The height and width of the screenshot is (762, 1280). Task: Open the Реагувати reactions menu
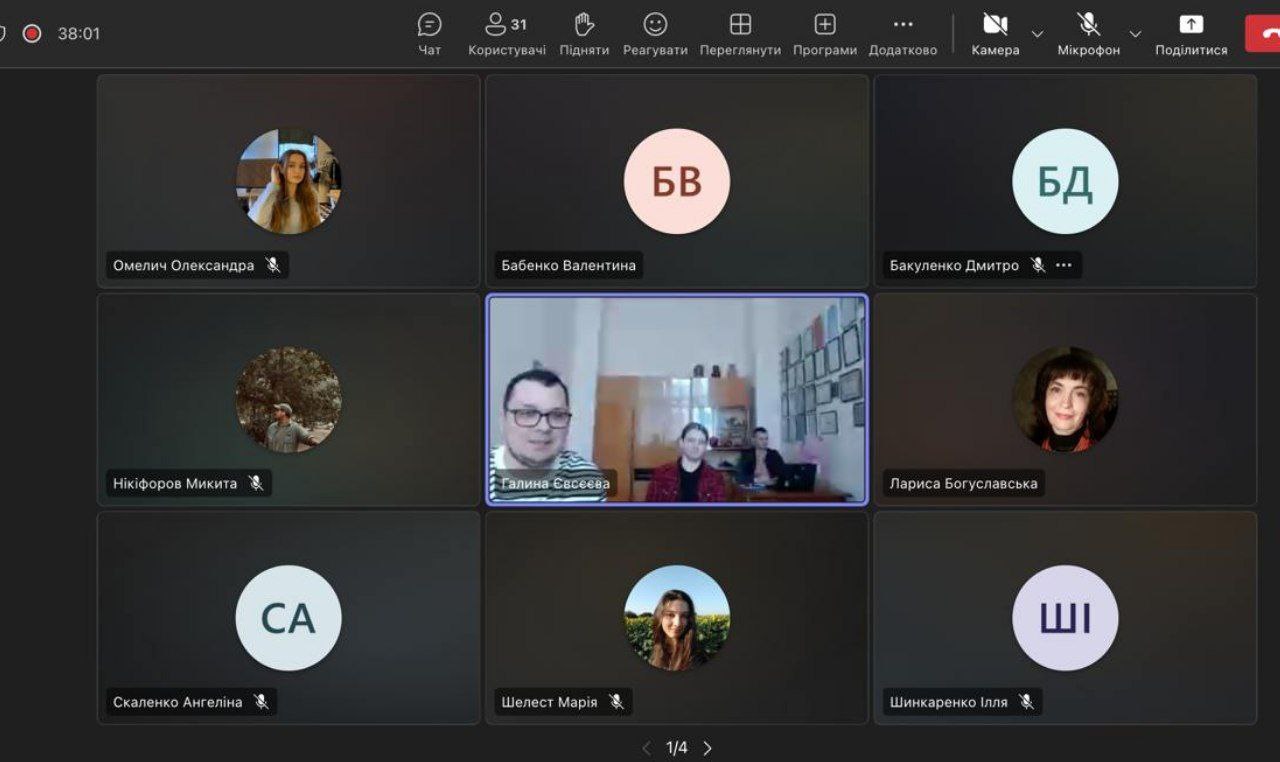[x=655, y=34]
